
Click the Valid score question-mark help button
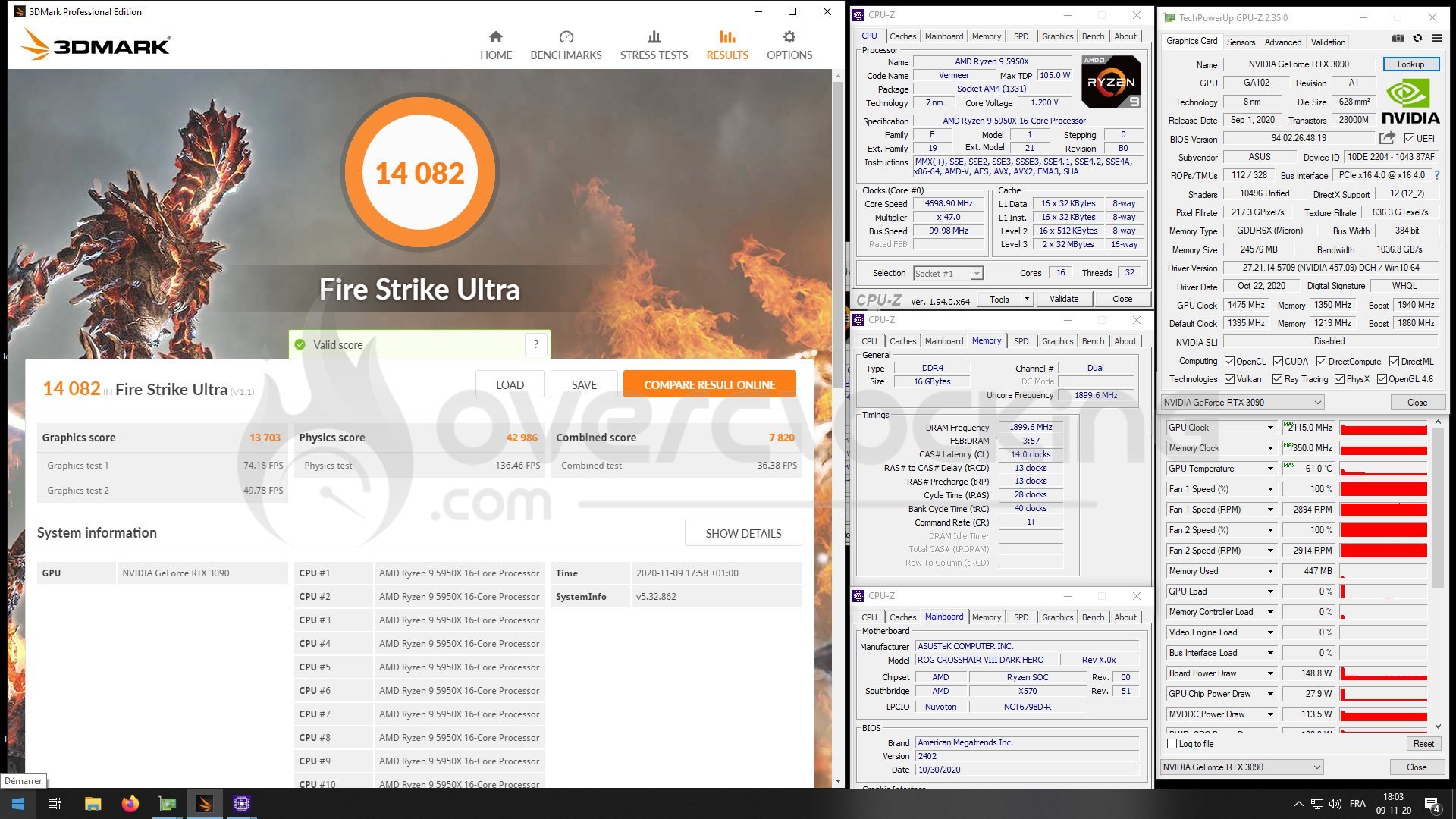536,345
